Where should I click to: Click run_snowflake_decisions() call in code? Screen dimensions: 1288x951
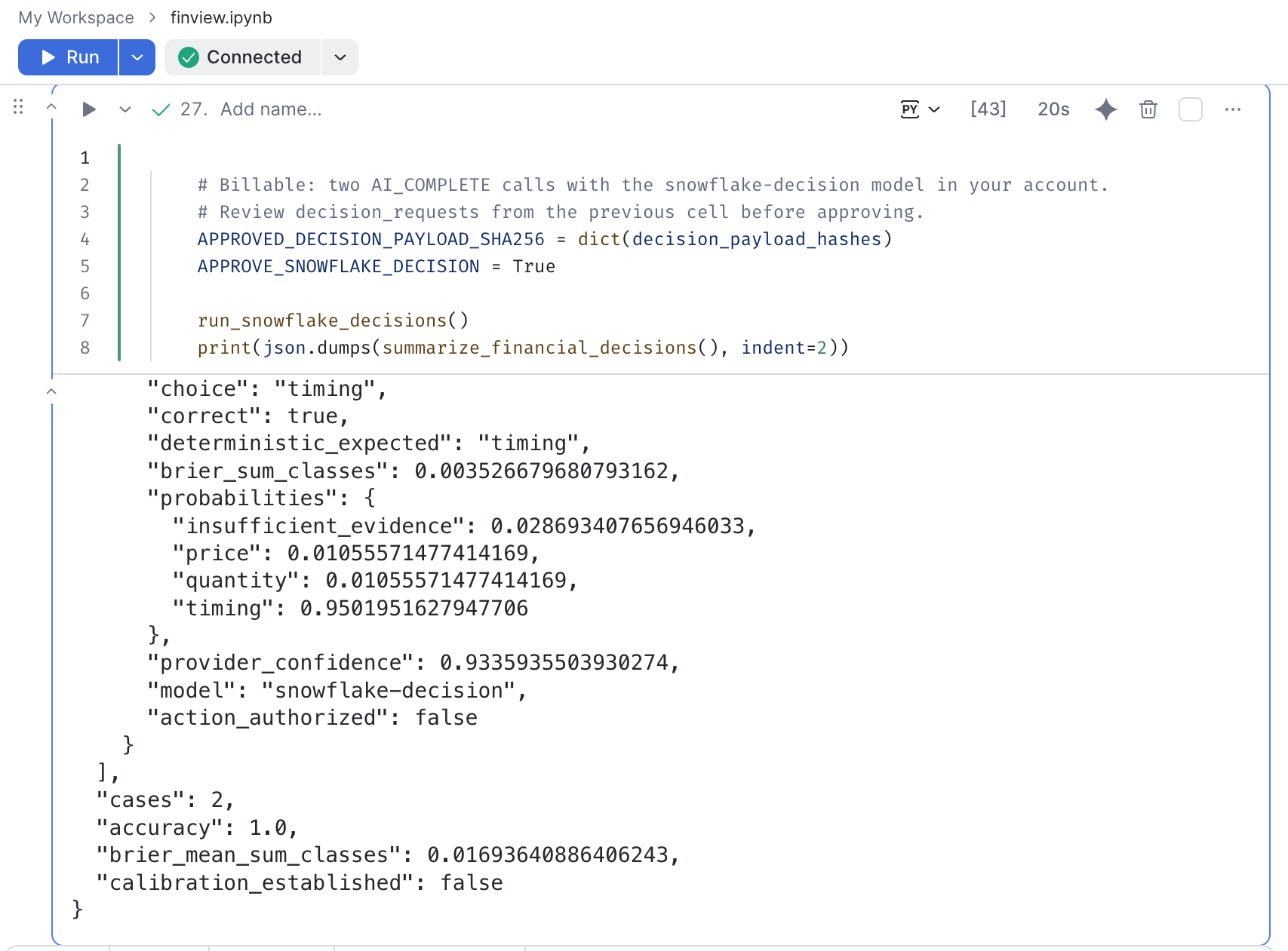coord(333,321)
